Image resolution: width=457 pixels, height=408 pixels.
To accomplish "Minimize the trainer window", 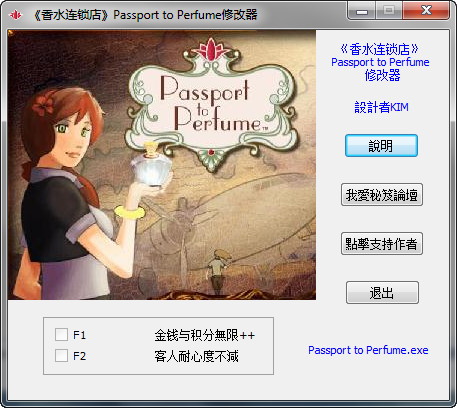I will 361,10.
